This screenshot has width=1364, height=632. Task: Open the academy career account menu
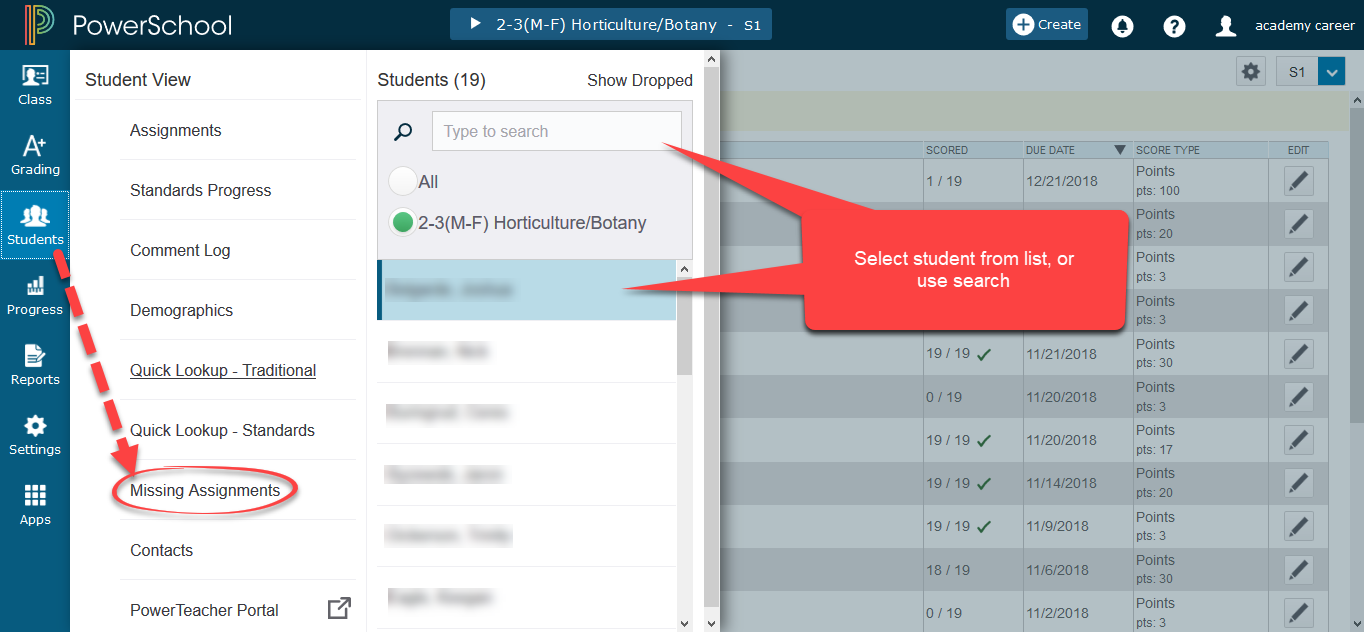pos(1305,26)
